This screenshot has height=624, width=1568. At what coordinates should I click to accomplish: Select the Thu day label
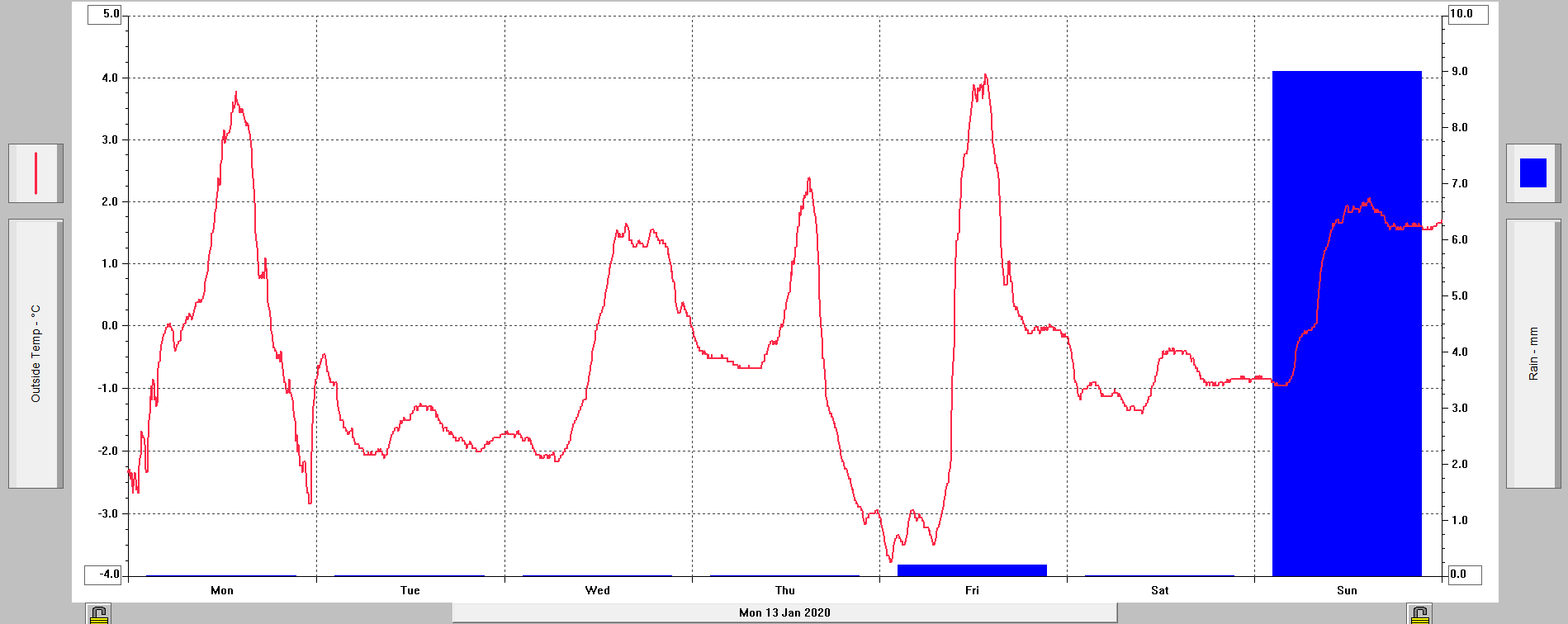click(x=785, y=590)
